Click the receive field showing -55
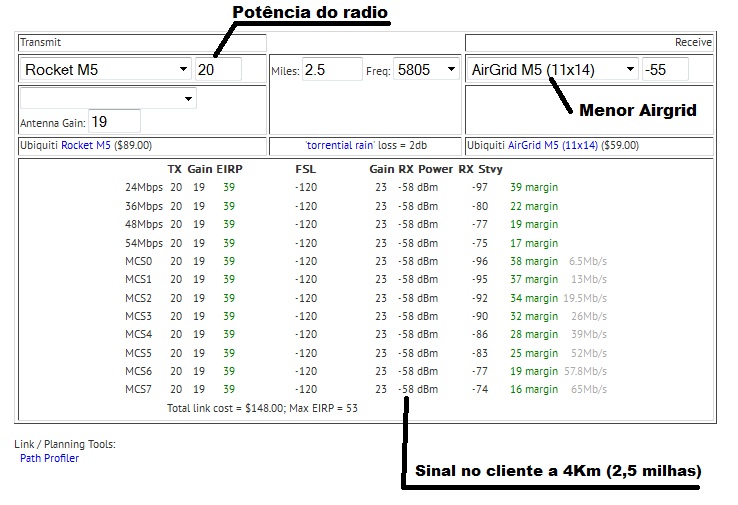738x505 pixels. coord(665,70)
